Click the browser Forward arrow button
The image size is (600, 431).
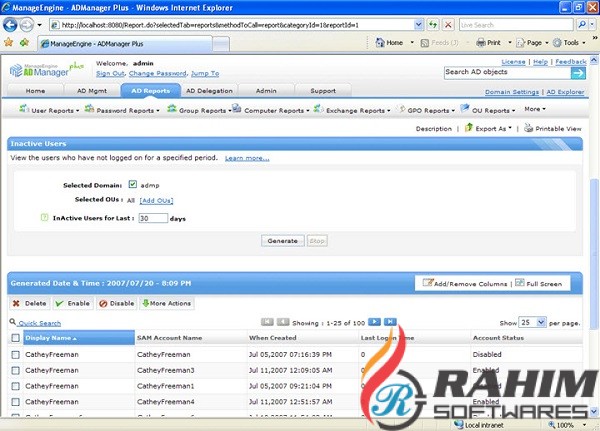pyautogui.click(x=26, y=25)
